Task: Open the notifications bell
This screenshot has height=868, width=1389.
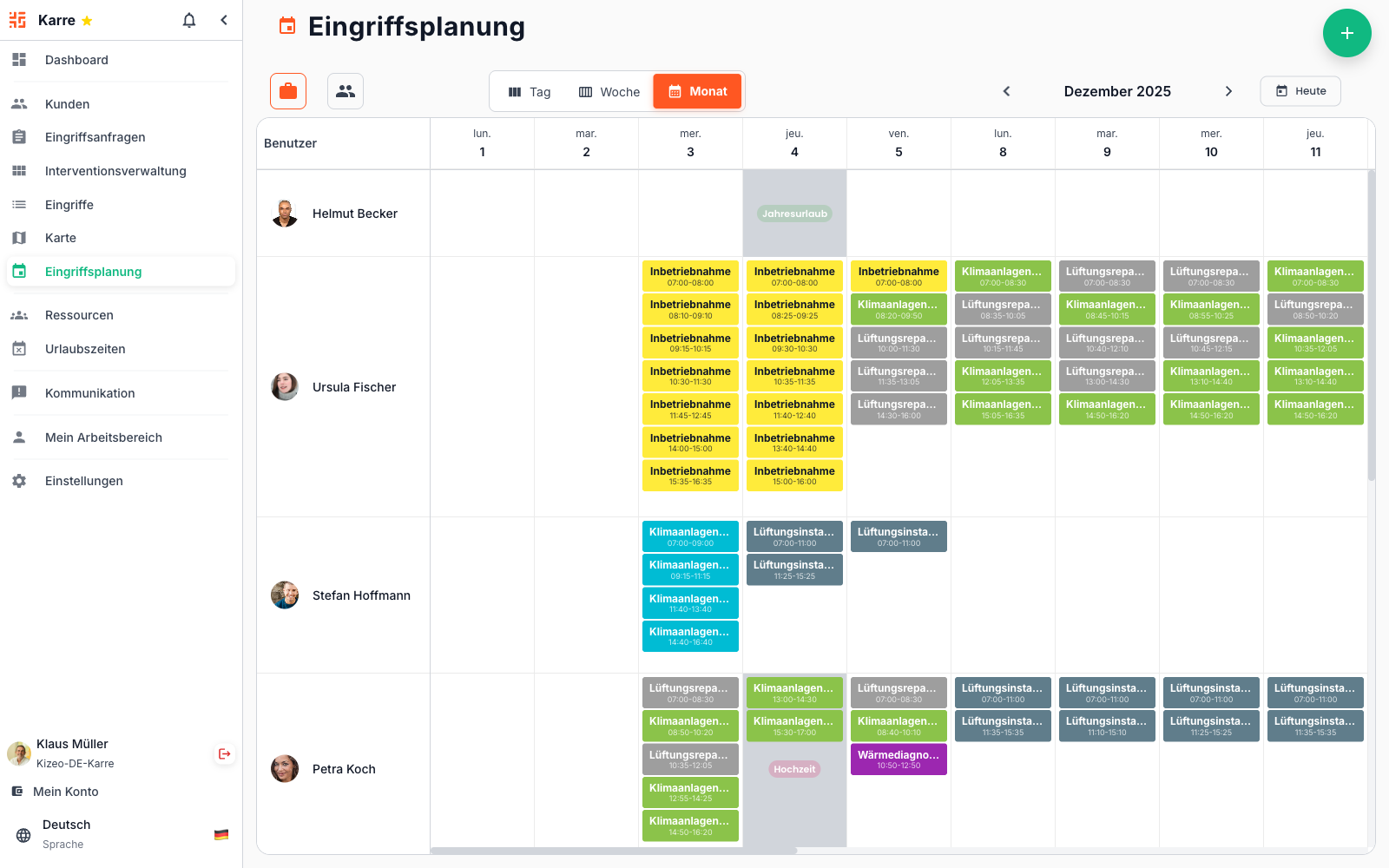Action: (x=188, y=19)
